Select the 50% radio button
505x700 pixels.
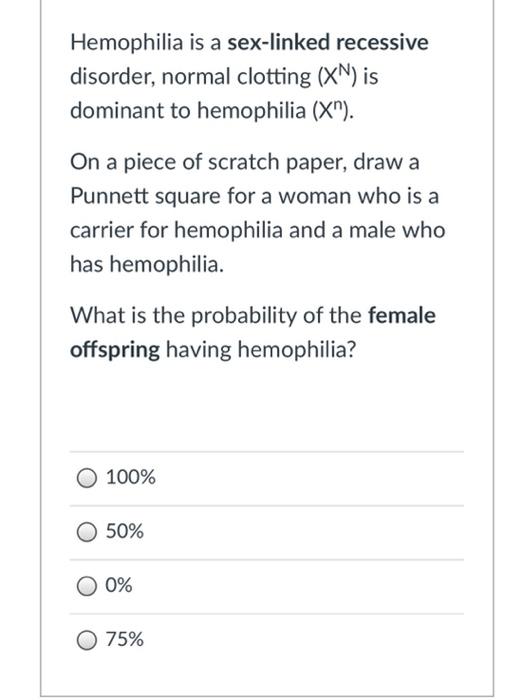coord(87,532)
